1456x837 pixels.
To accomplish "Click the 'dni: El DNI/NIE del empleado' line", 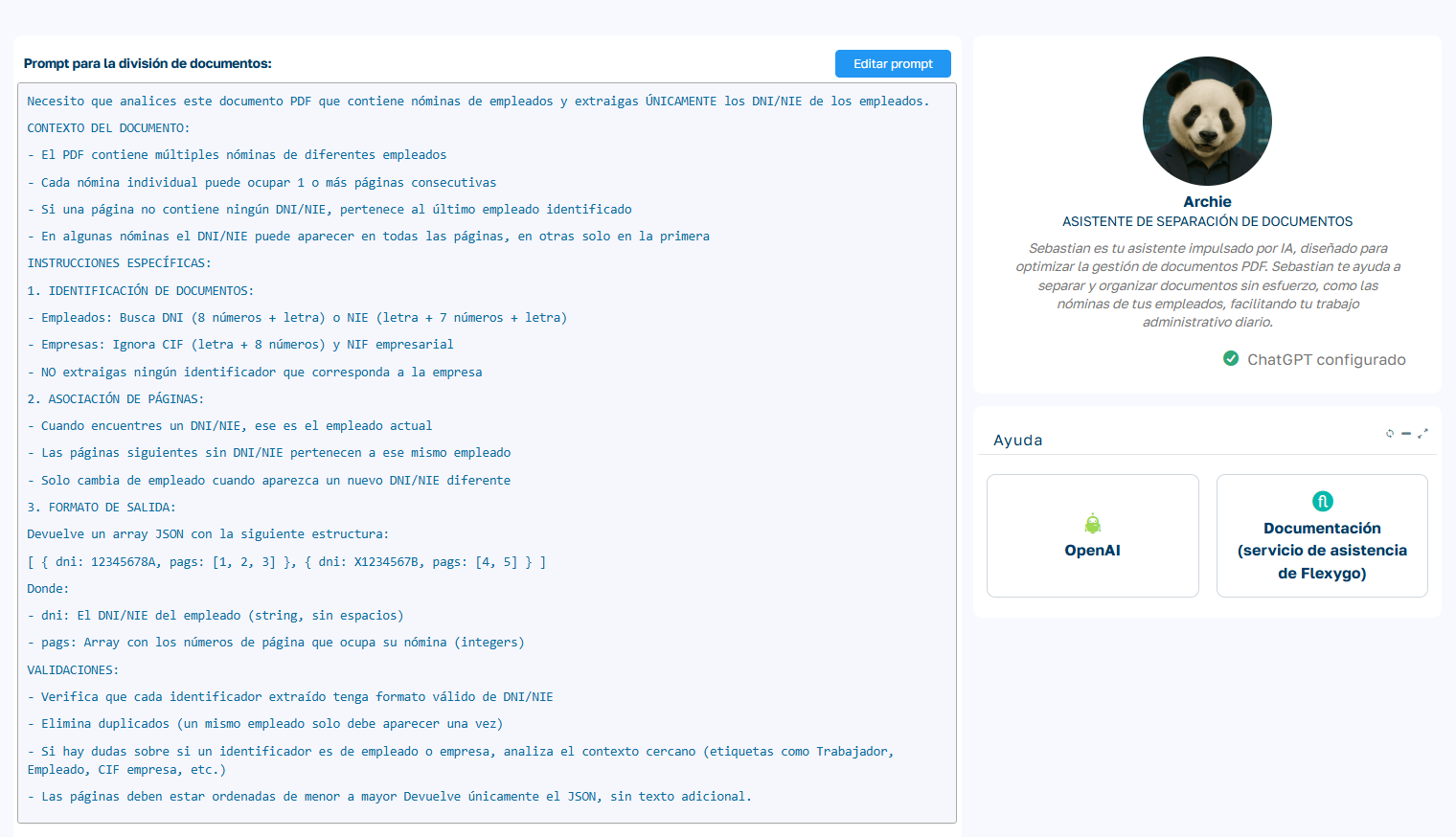I will pyautogui.click(x=216, y=615).
